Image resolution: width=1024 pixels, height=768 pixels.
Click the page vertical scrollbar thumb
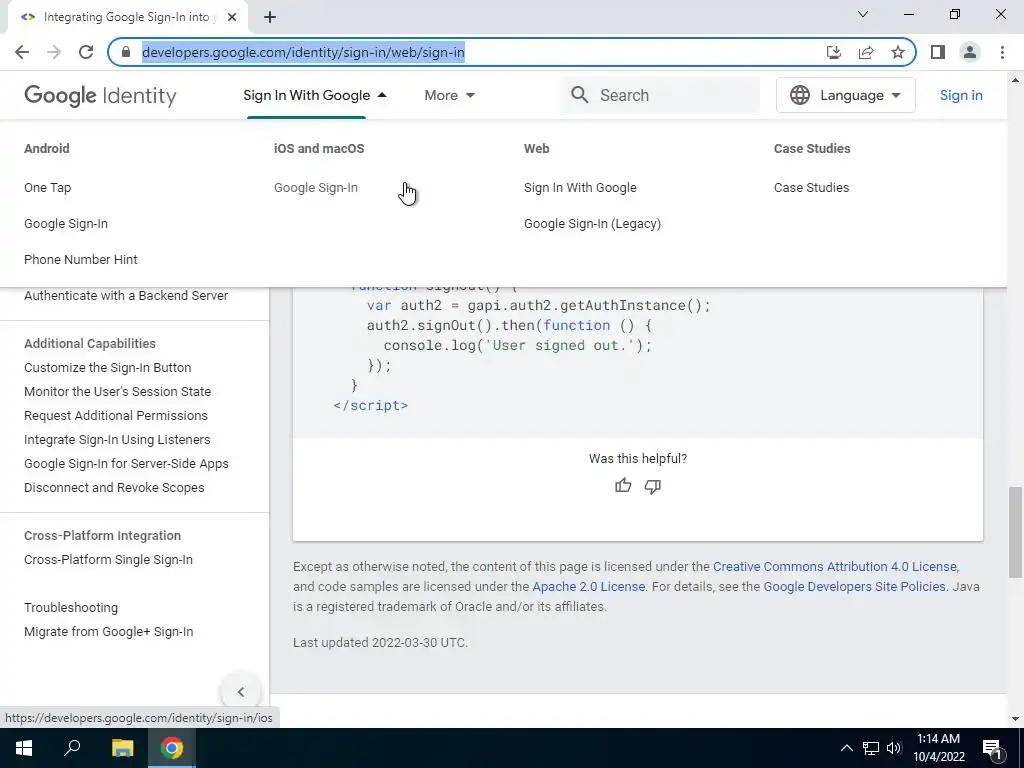coord(1015,532)
